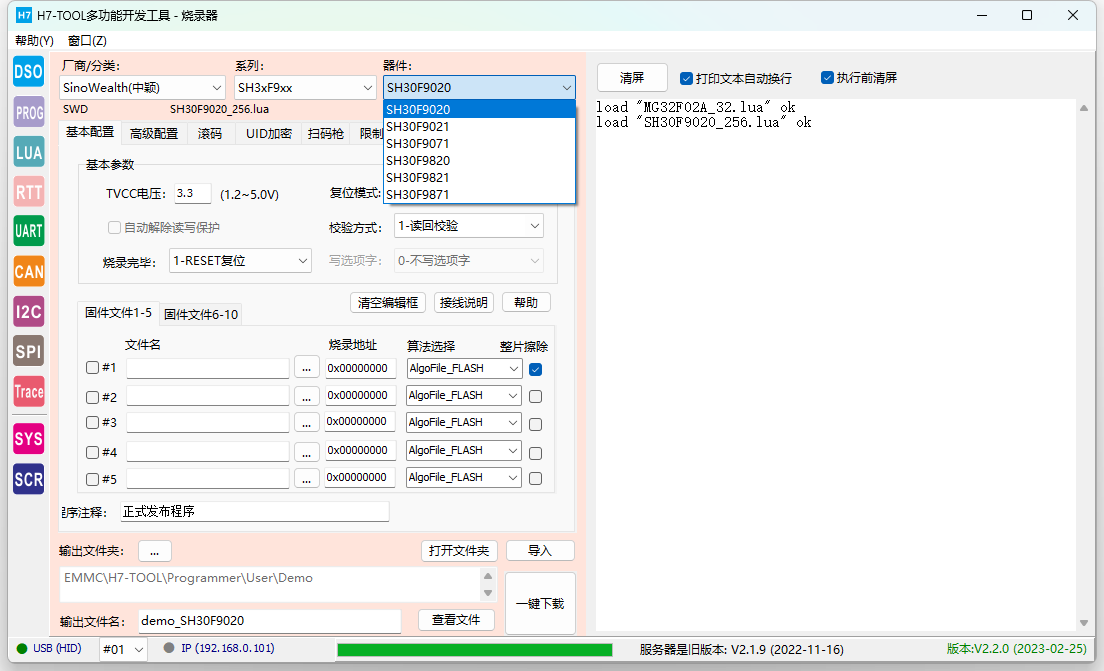Select the SPI sidebar icon
This screenshot has height=671, width=1104.
(29, 351)
